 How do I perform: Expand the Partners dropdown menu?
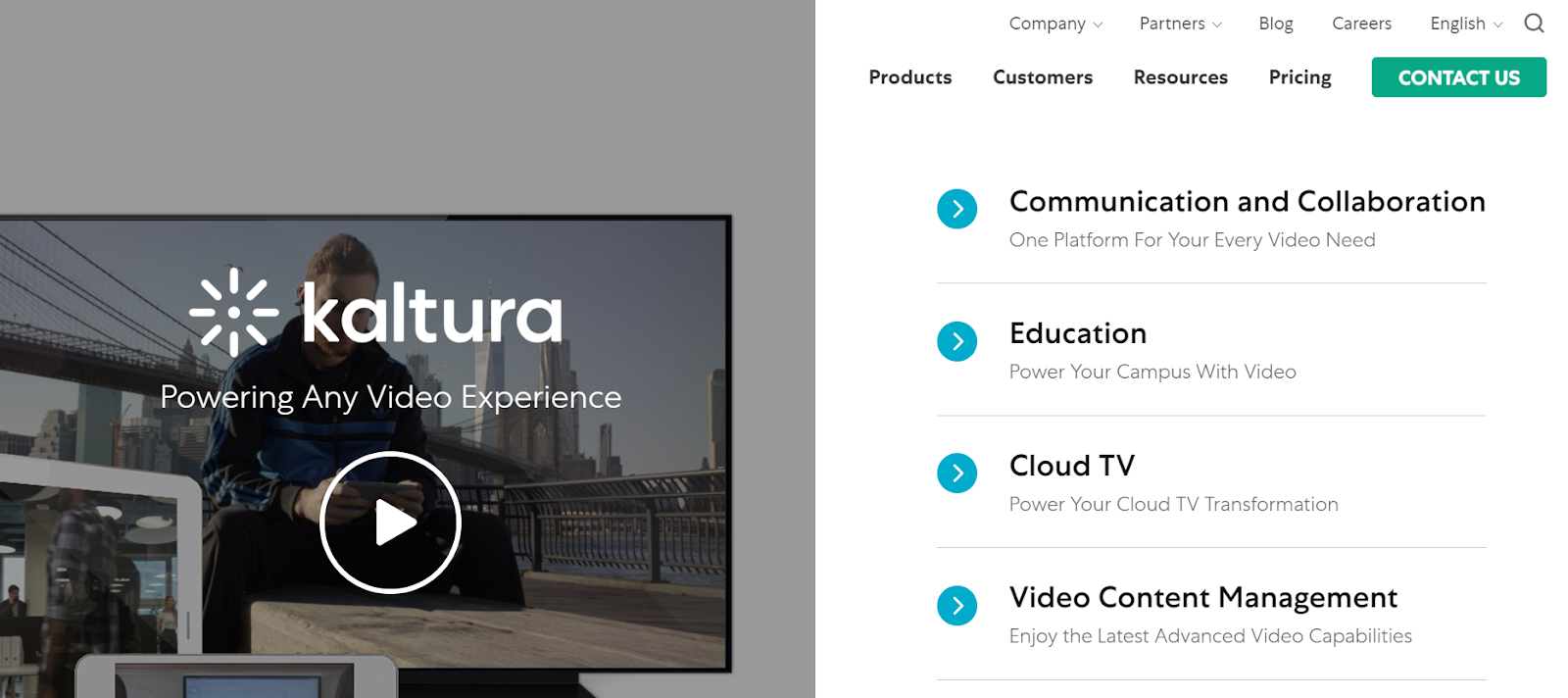pyautogui.click(x=1180, y=24)
